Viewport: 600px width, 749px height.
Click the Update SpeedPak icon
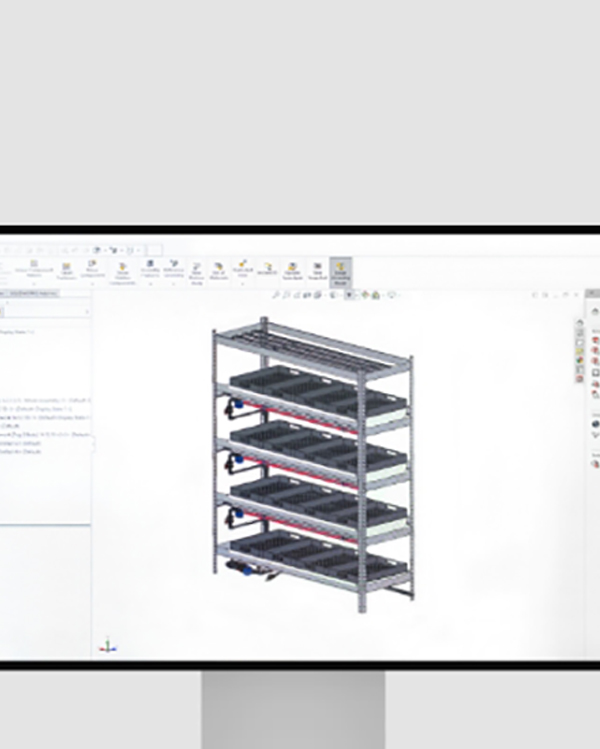[x=293, y=270]
